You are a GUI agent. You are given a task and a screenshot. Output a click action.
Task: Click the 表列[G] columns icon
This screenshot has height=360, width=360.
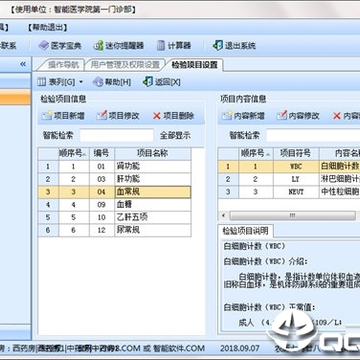pos(42,82)
